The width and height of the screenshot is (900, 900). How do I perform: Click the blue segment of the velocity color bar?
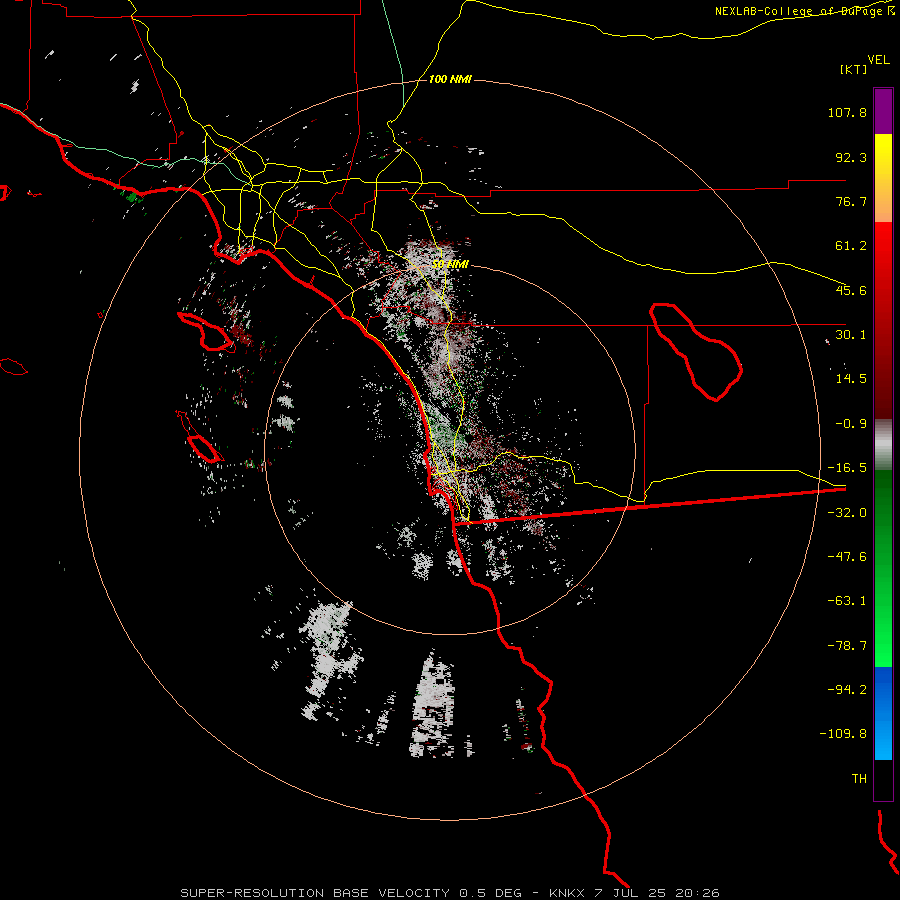(x=883, y=713)
